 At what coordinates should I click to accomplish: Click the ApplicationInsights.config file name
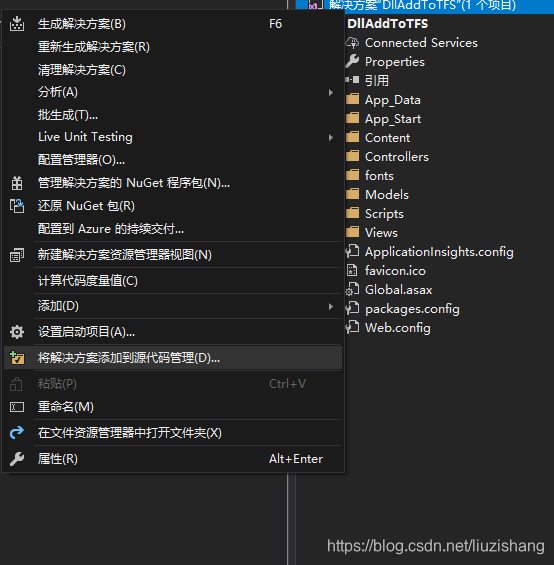coord(439,252)
